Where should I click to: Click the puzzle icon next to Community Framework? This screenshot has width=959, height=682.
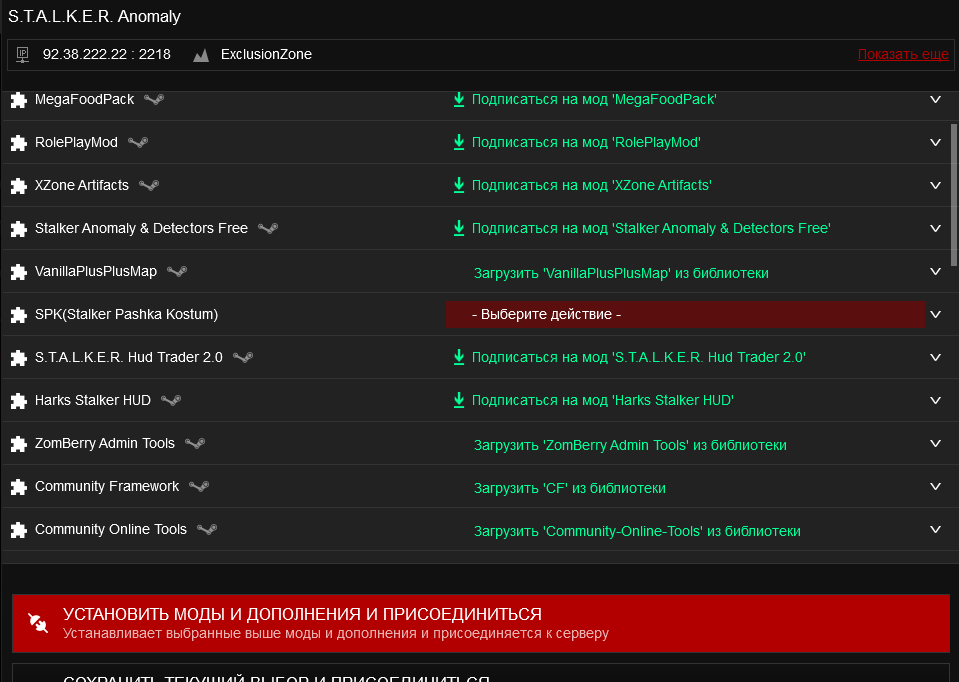point(19,487)
